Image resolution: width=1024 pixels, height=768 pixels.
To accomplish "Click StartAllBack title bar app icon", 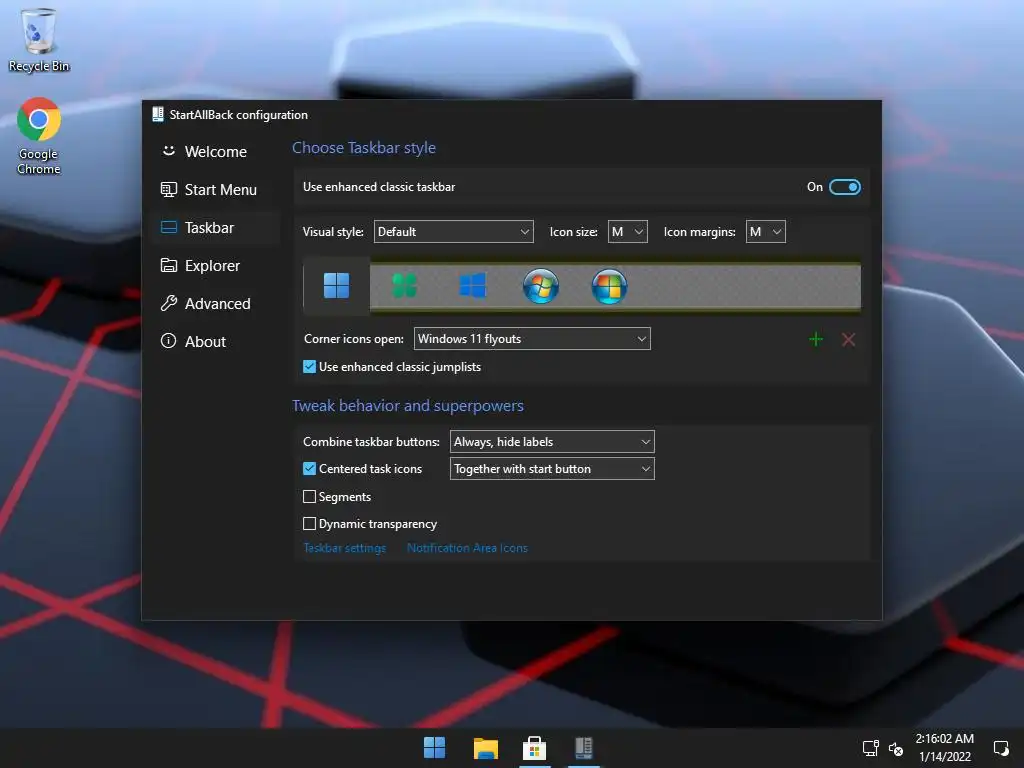I will click(157, 114).
